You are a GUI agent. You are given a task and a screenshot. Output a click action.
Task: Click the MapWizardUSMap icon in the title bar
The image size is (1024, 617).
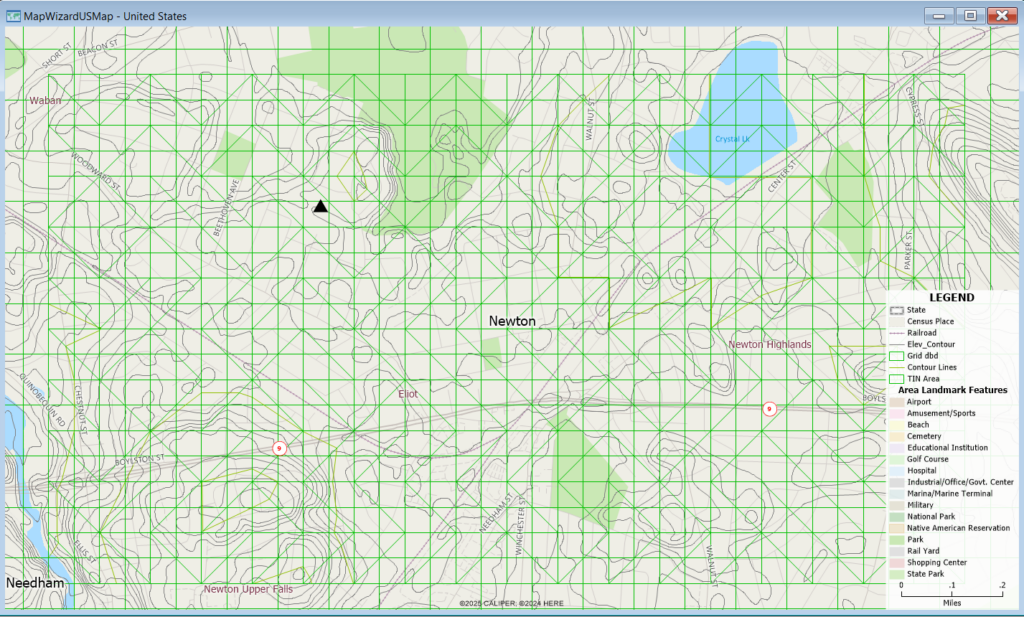point(14,16)
